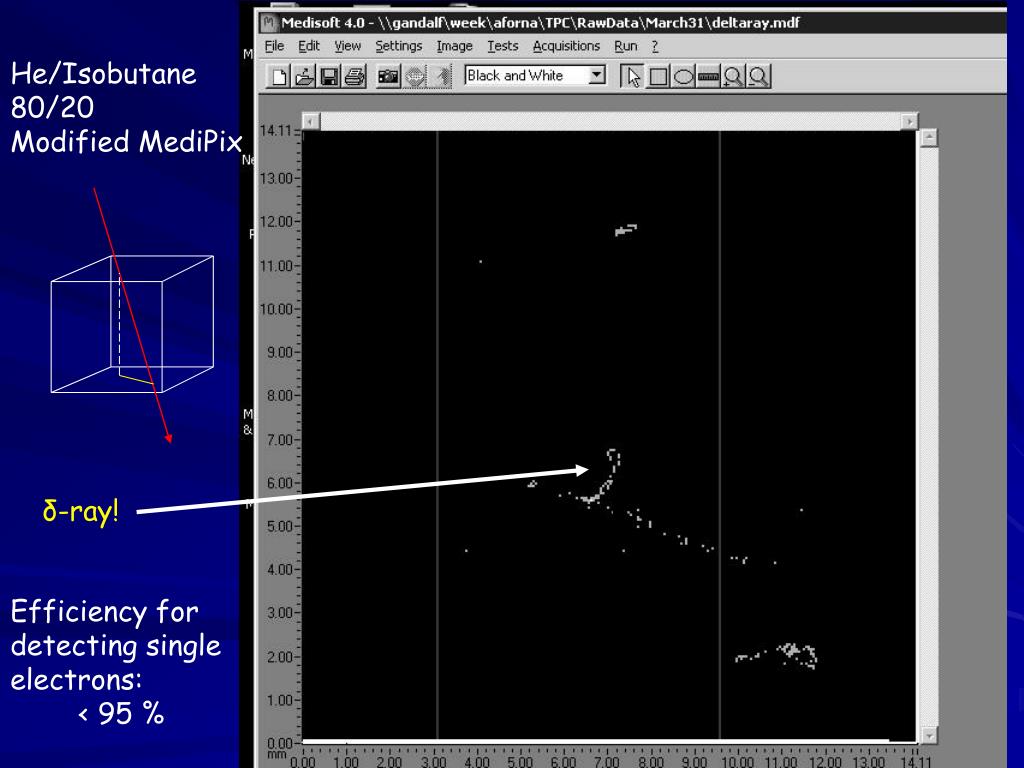This screenshot has width=1024, height=768.
Task: Select the ruler measure tool
Action: pos(708,76)
